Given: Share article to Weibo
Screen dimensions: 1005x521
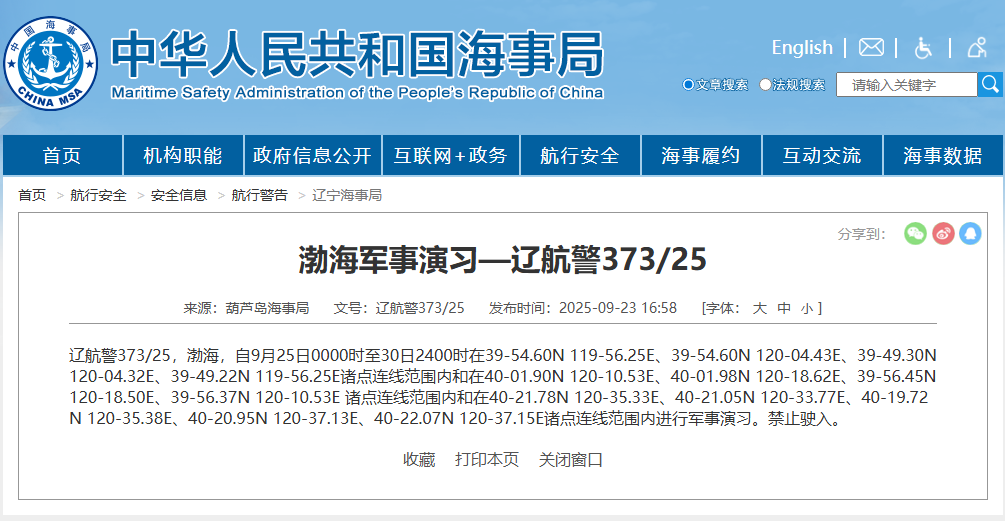Looking at the screenshot, I should point(943,233).
